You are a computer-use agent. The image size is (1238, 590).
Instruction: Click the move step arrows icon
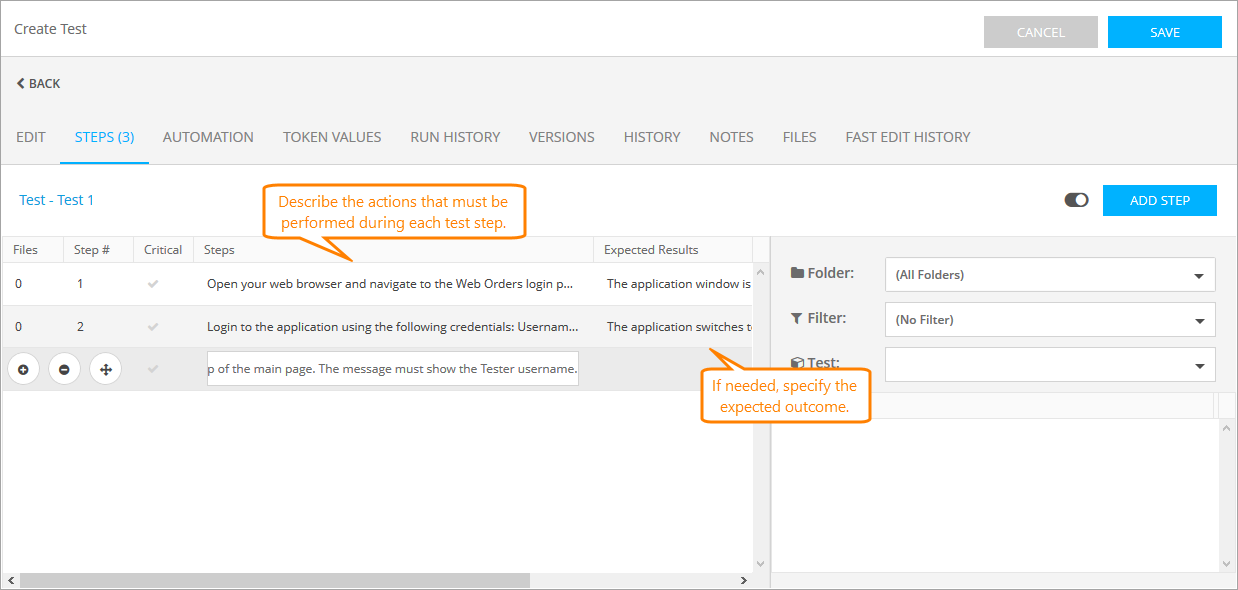(105, 369)
